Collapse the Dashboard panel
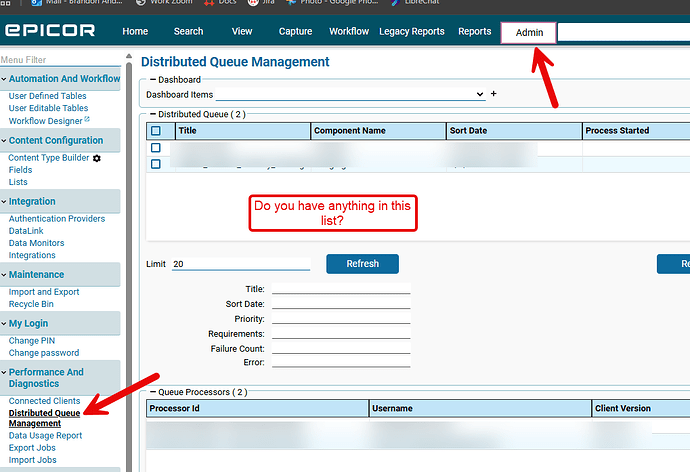 153,80
